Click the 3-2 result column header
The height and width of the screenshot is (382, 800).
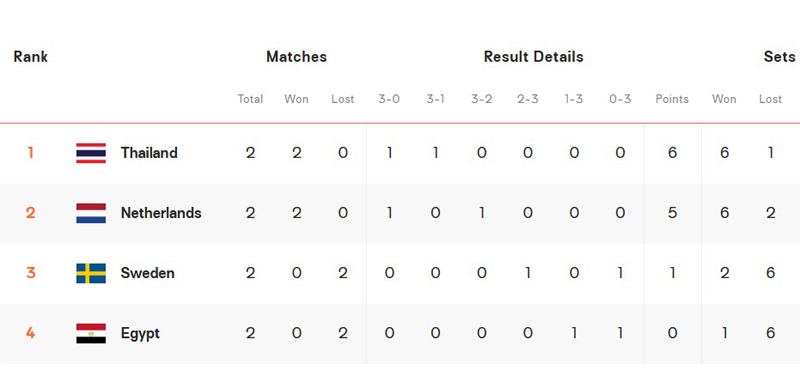click(482, 99)
